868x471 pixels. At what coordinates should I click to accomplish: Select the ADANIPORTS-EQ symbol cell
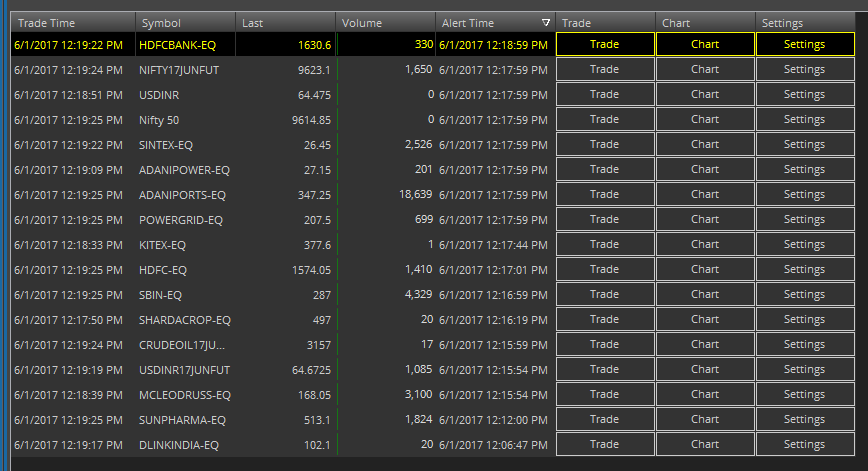[x=185, y=195]
